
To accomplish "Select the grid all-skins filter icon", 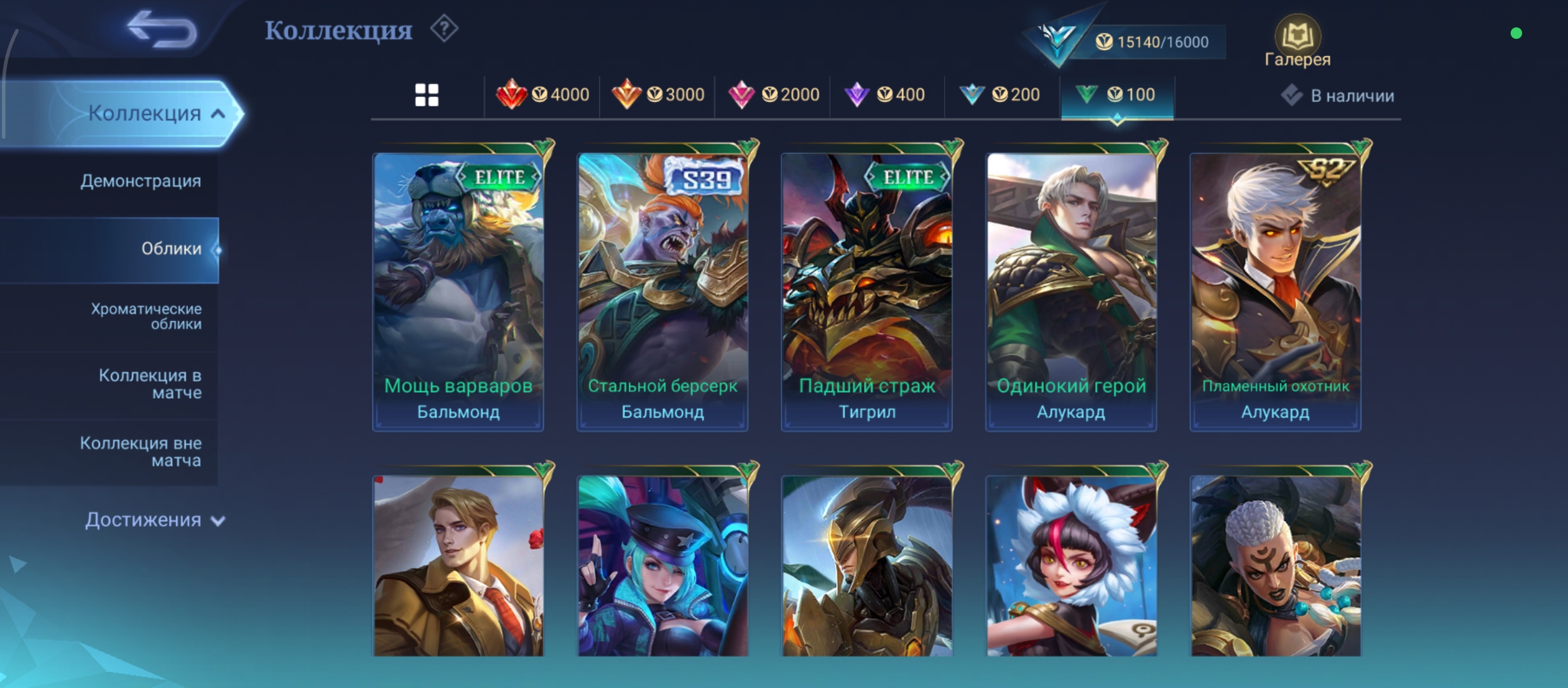I will [x=427, y=96].
